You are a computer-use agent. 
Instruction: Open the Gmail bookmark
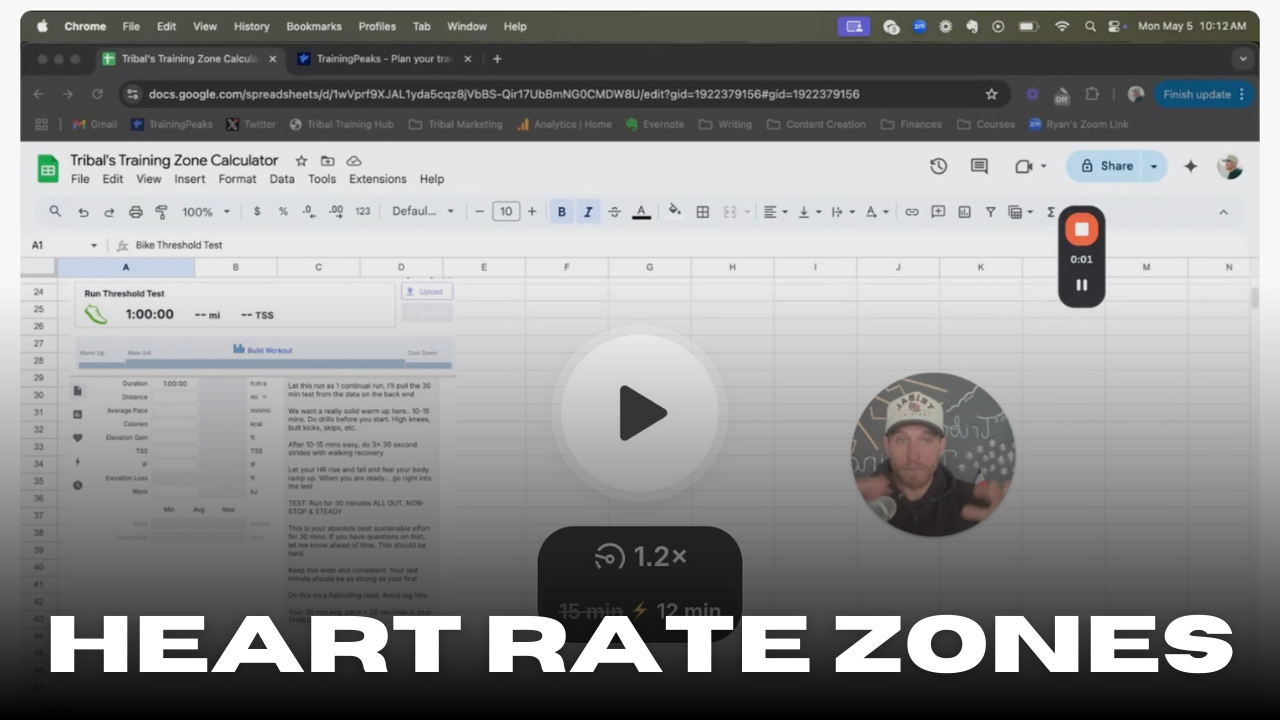pos(95,124)
